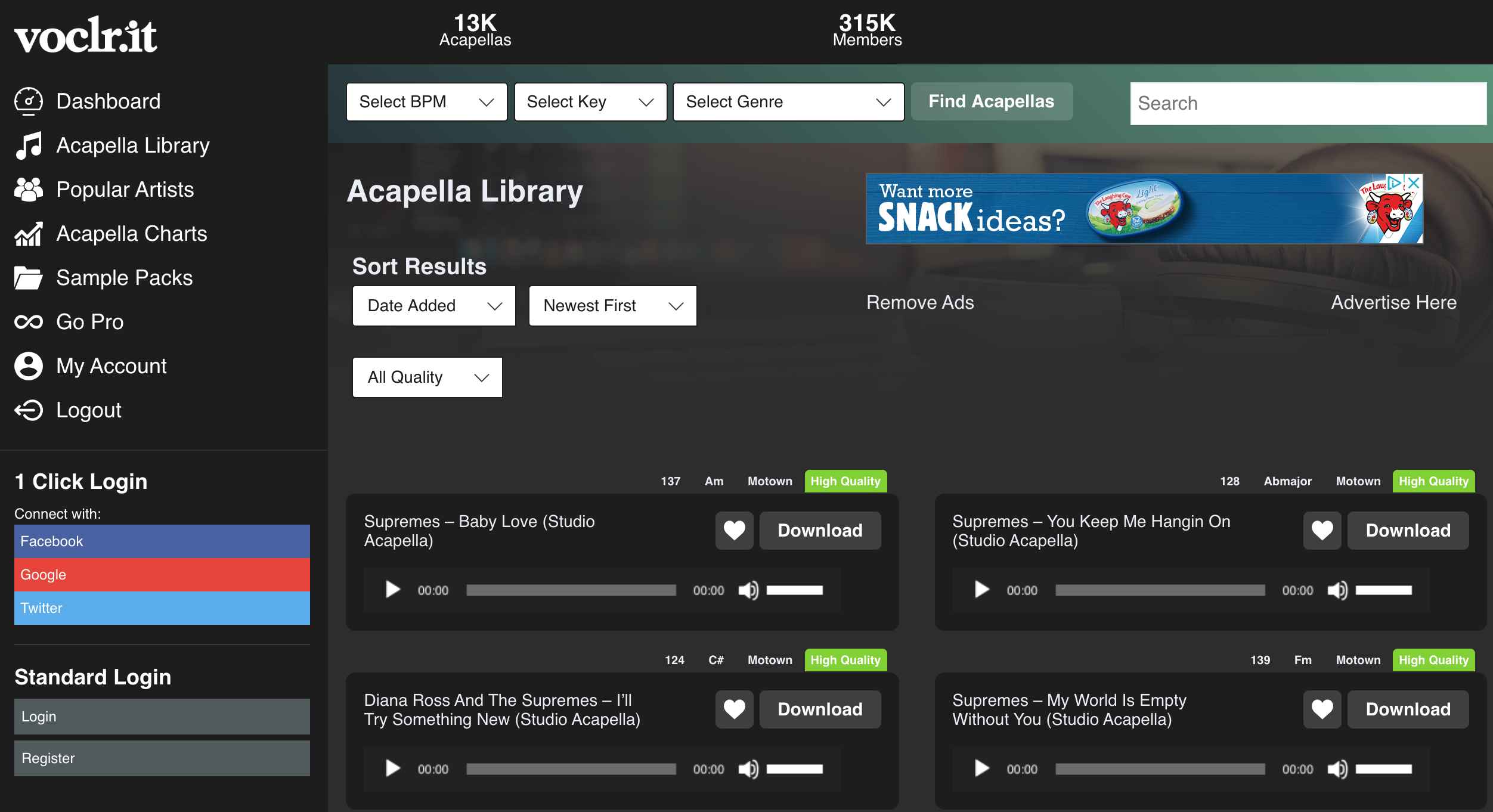Viewport: 1493px width, 812px height.
Task: Click High Quality tag on Baby Love
Action: (x=845, y=481)
